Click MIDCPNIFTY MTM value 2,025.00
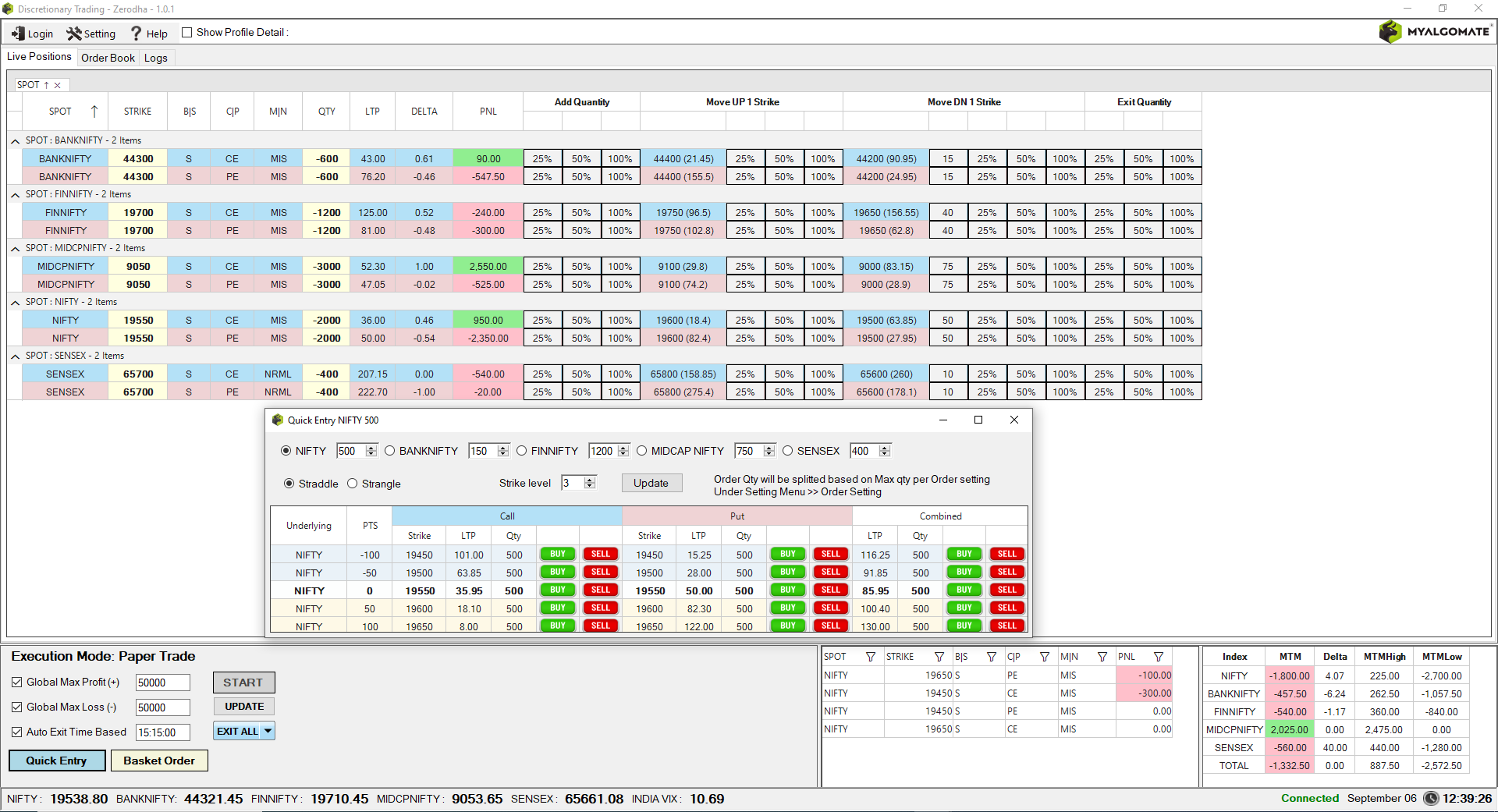The image size is (1498, 812). coord(1290,730)
